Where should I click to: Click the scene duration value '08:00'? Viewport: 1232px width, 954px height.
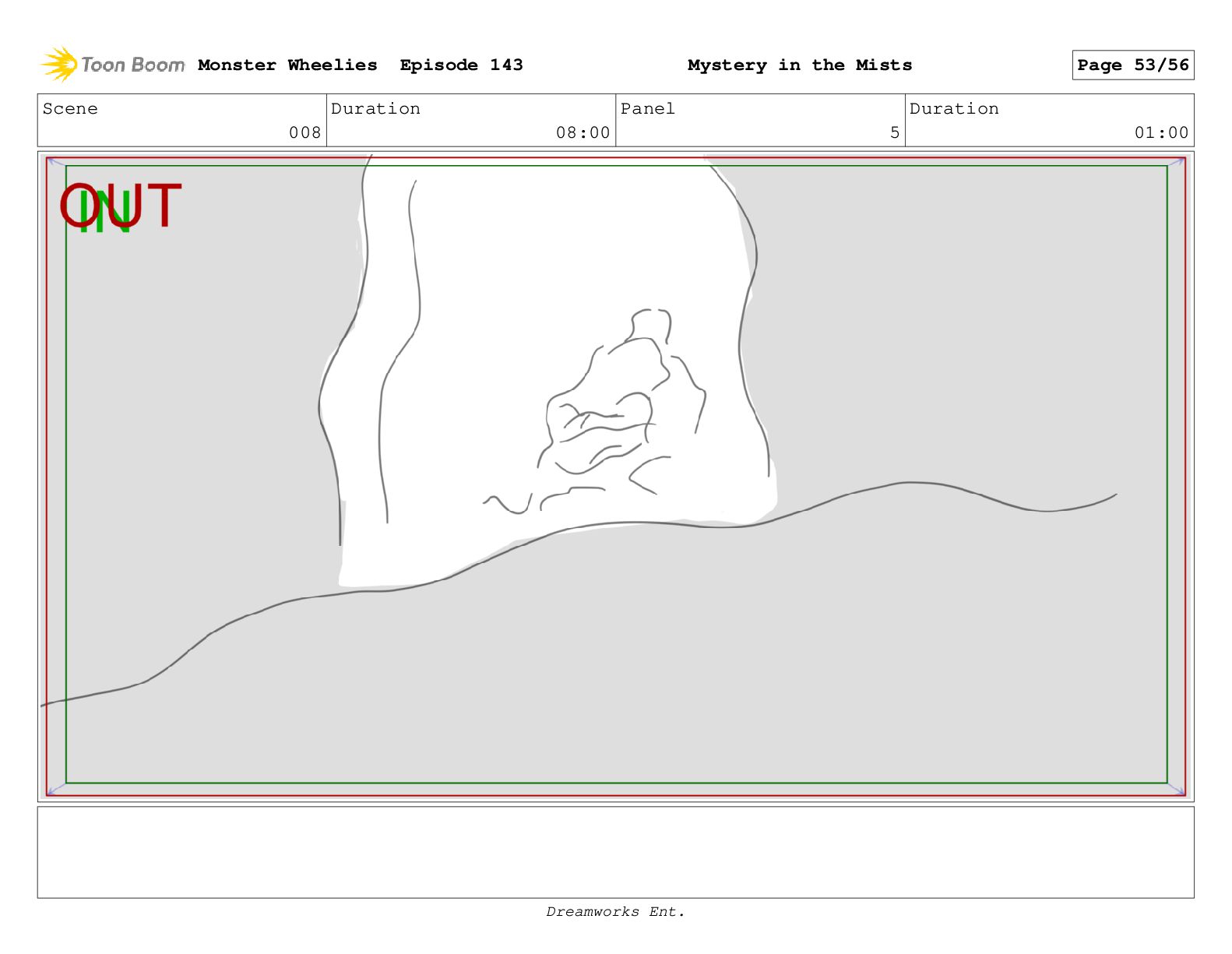coord(583,133)
